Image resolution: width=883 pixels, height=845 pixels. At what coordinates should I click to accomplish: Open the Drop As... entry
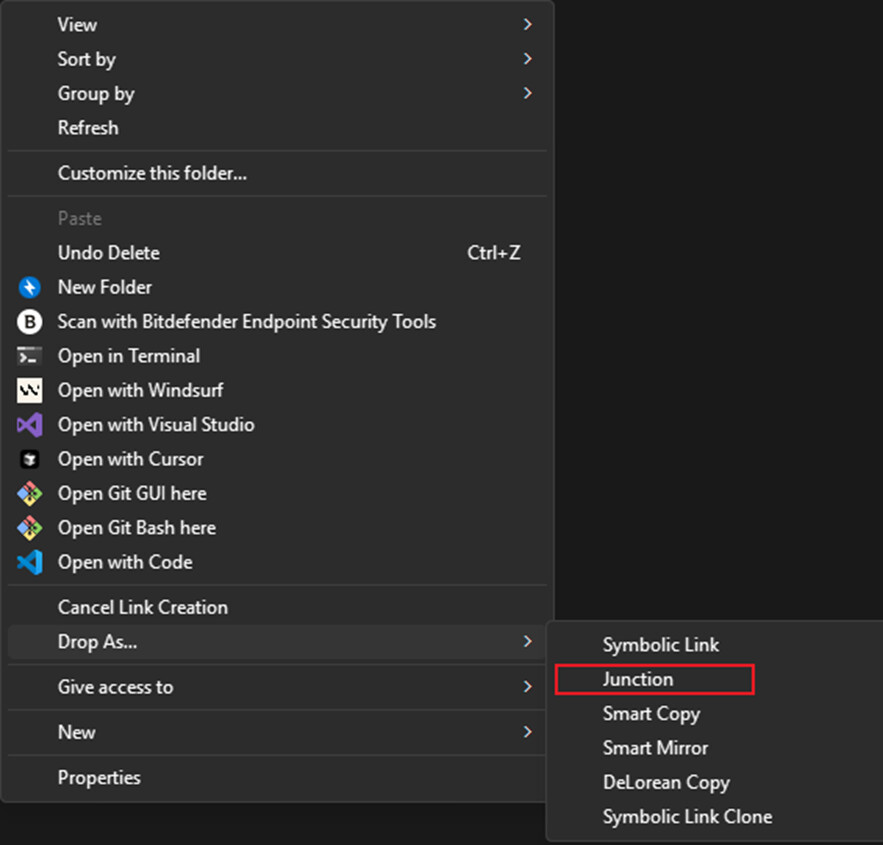(277, 642)
